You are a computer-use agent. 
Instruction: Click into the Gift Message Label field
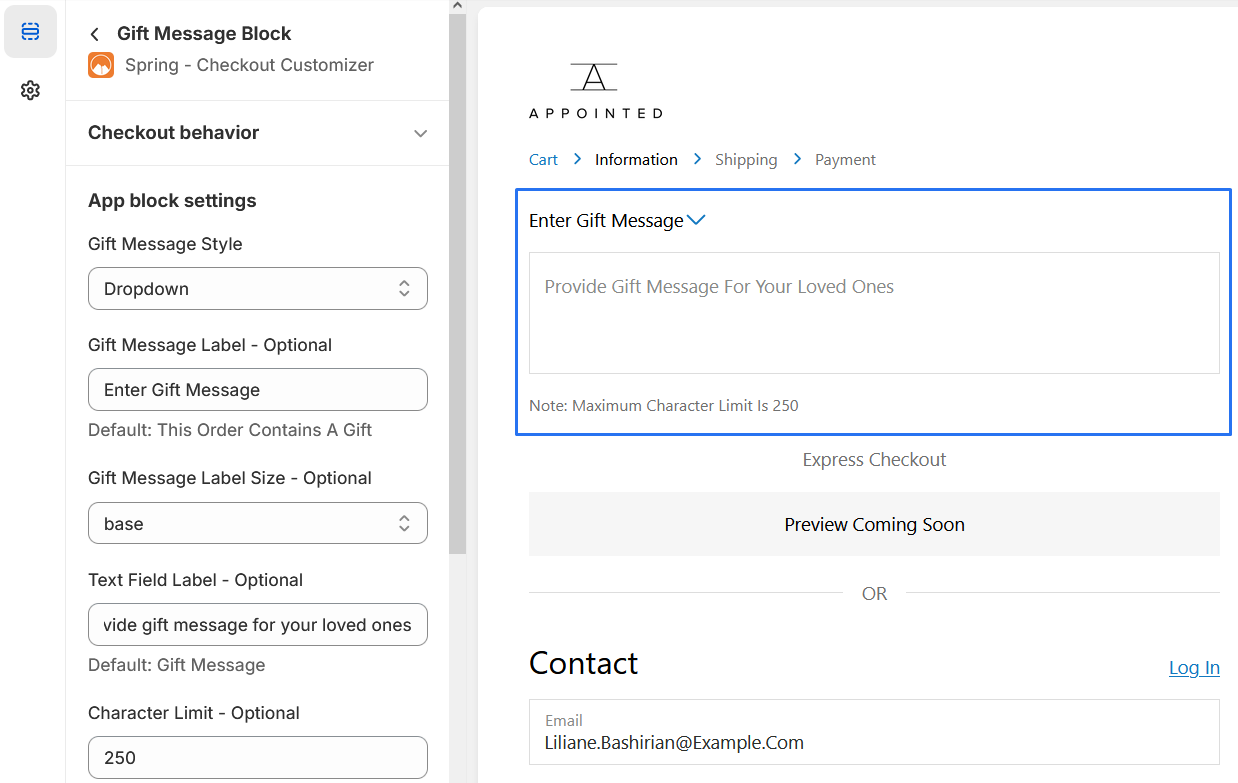click(x=258, y=390)
